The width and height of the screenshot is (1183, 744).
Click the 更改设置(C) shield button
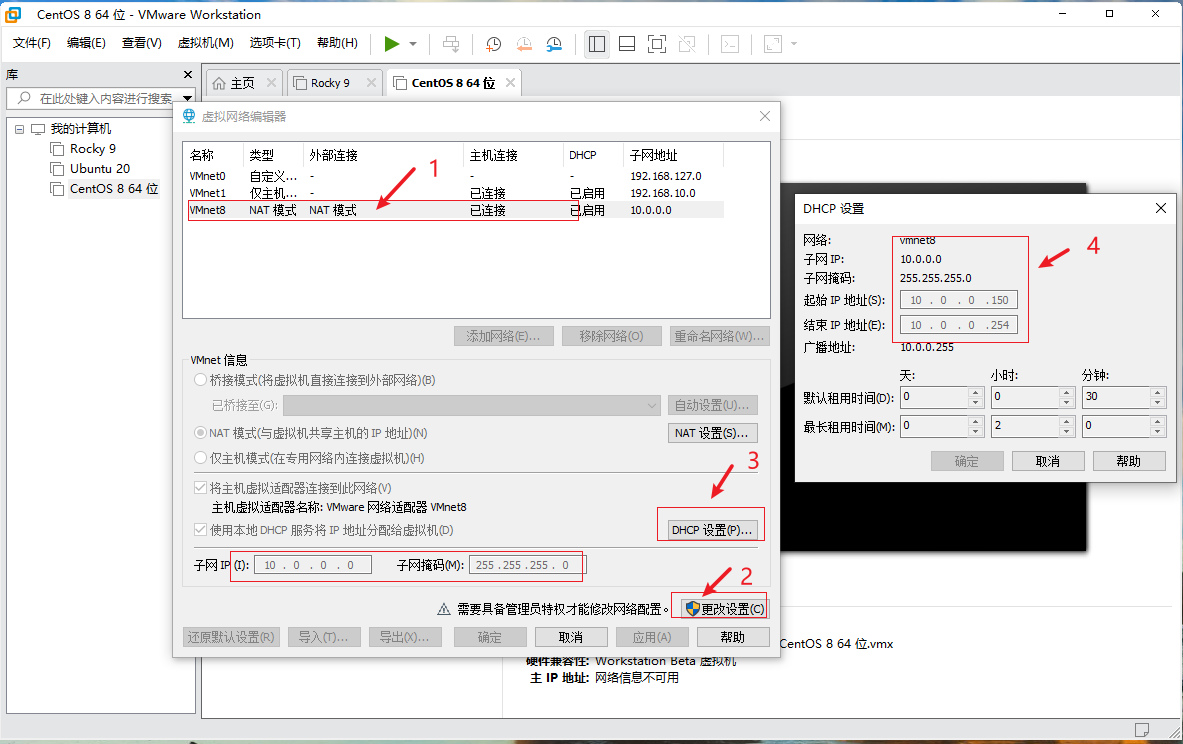pos(725,609)
